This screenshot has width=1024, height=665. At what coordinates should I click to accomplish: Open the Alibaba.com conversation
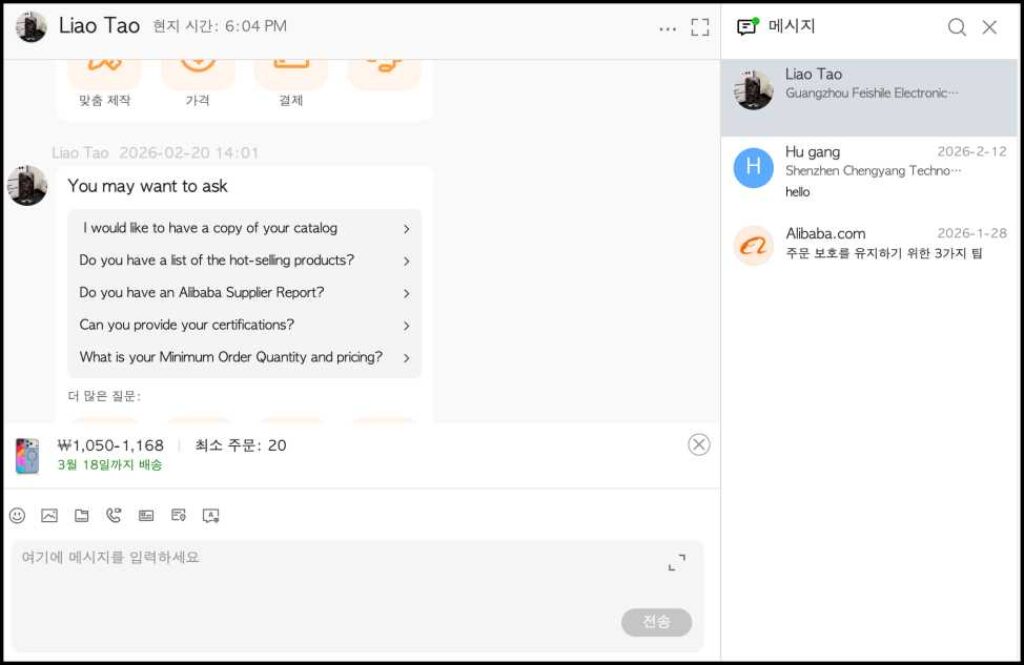pos(869,244)
